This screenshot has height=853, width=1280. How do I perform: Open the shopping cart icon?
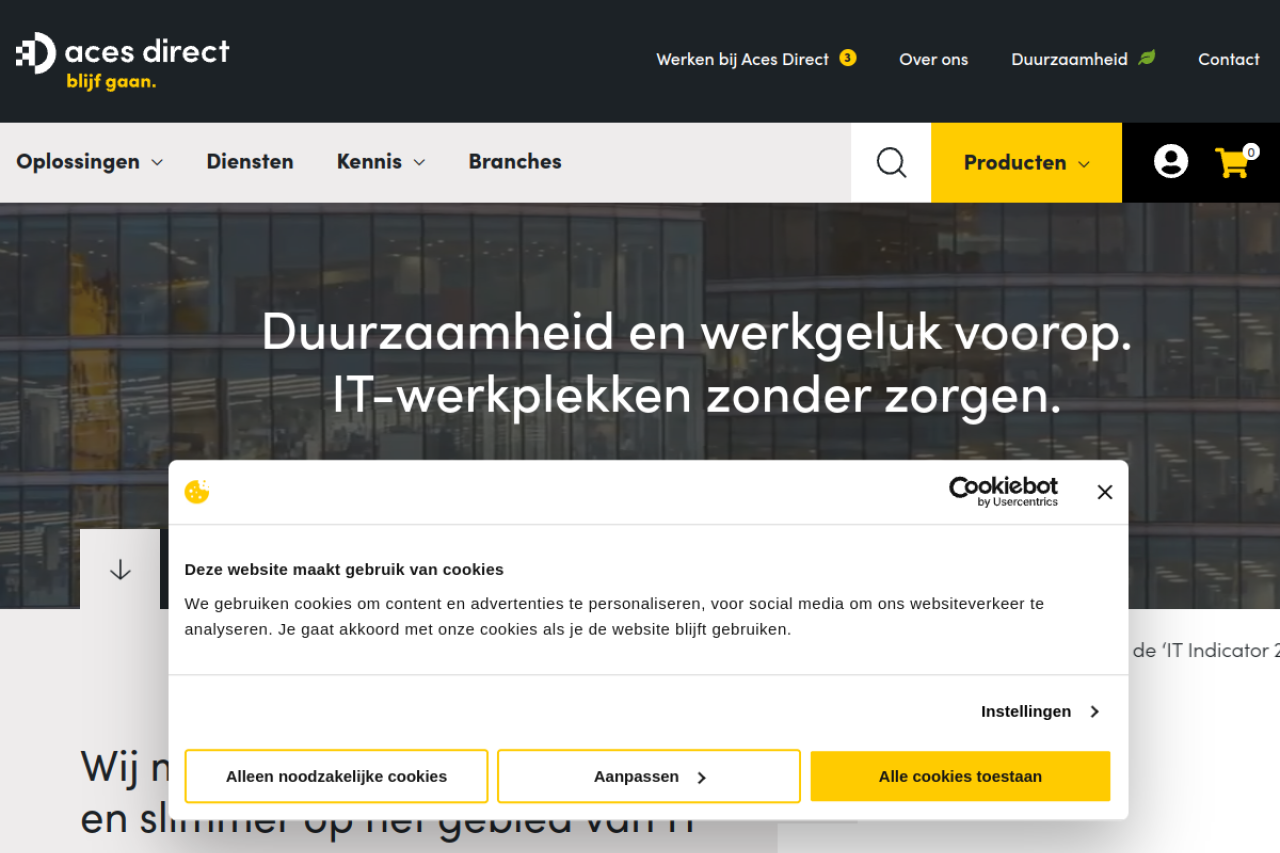pyautogui.click(x=1233, y=162)
